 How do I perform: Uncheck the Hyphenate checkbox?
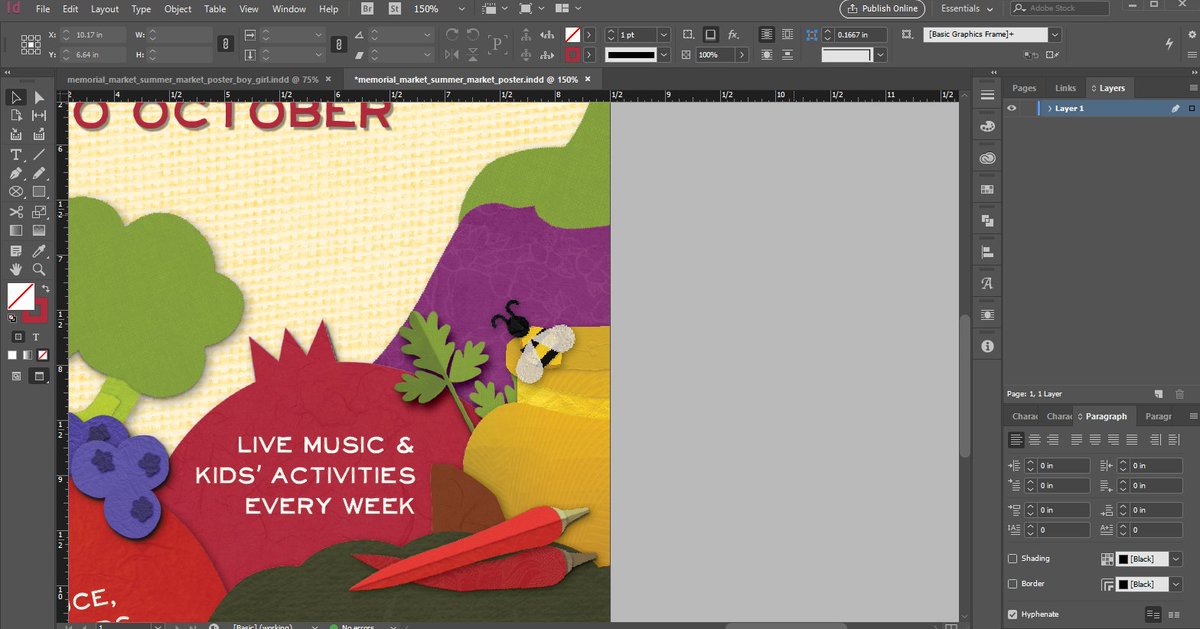(1013, 614)
